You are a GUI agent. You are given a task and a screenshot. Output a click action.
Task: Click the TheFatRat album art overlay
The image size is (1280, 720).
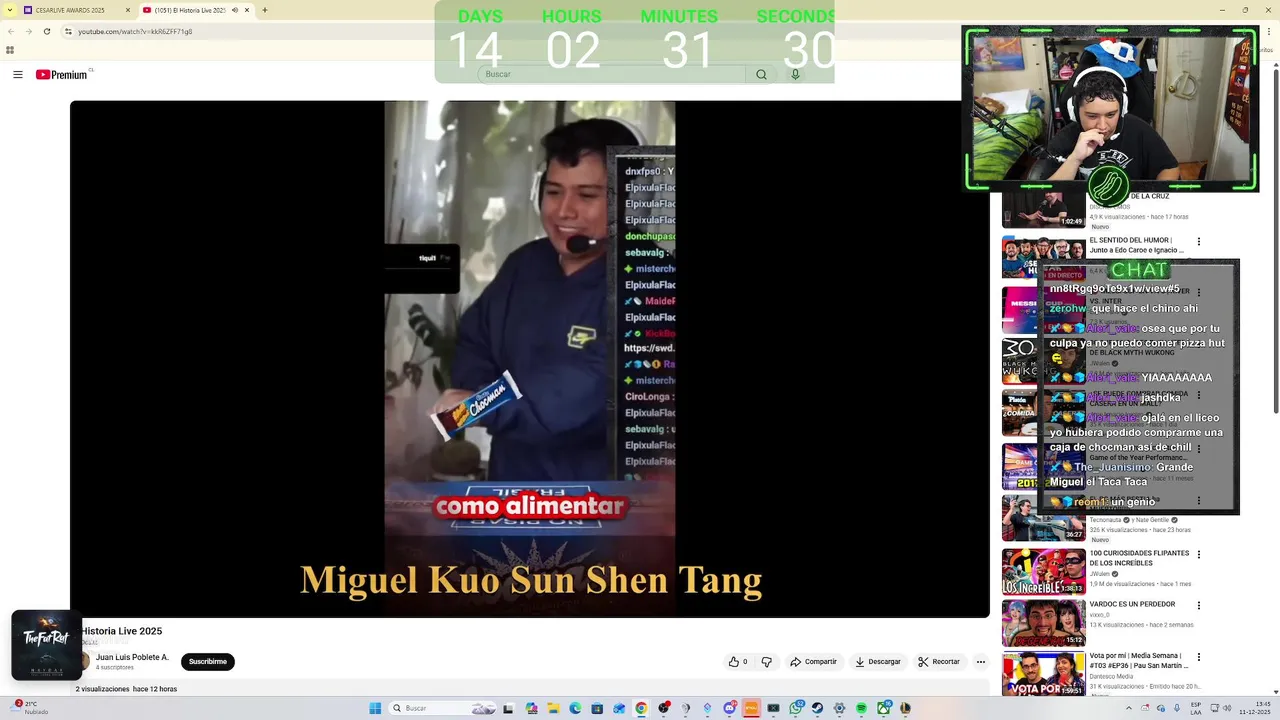(46, 645)
